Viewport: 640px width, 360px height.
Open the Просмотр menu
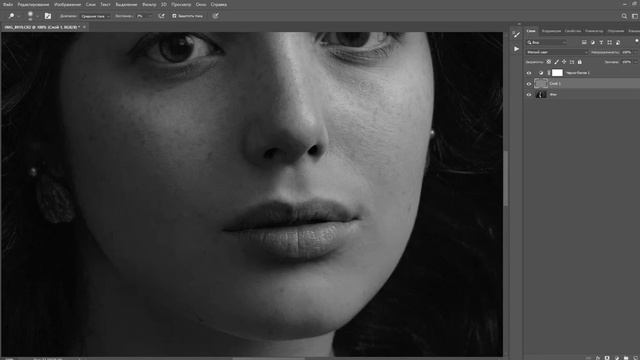(181, 4)
